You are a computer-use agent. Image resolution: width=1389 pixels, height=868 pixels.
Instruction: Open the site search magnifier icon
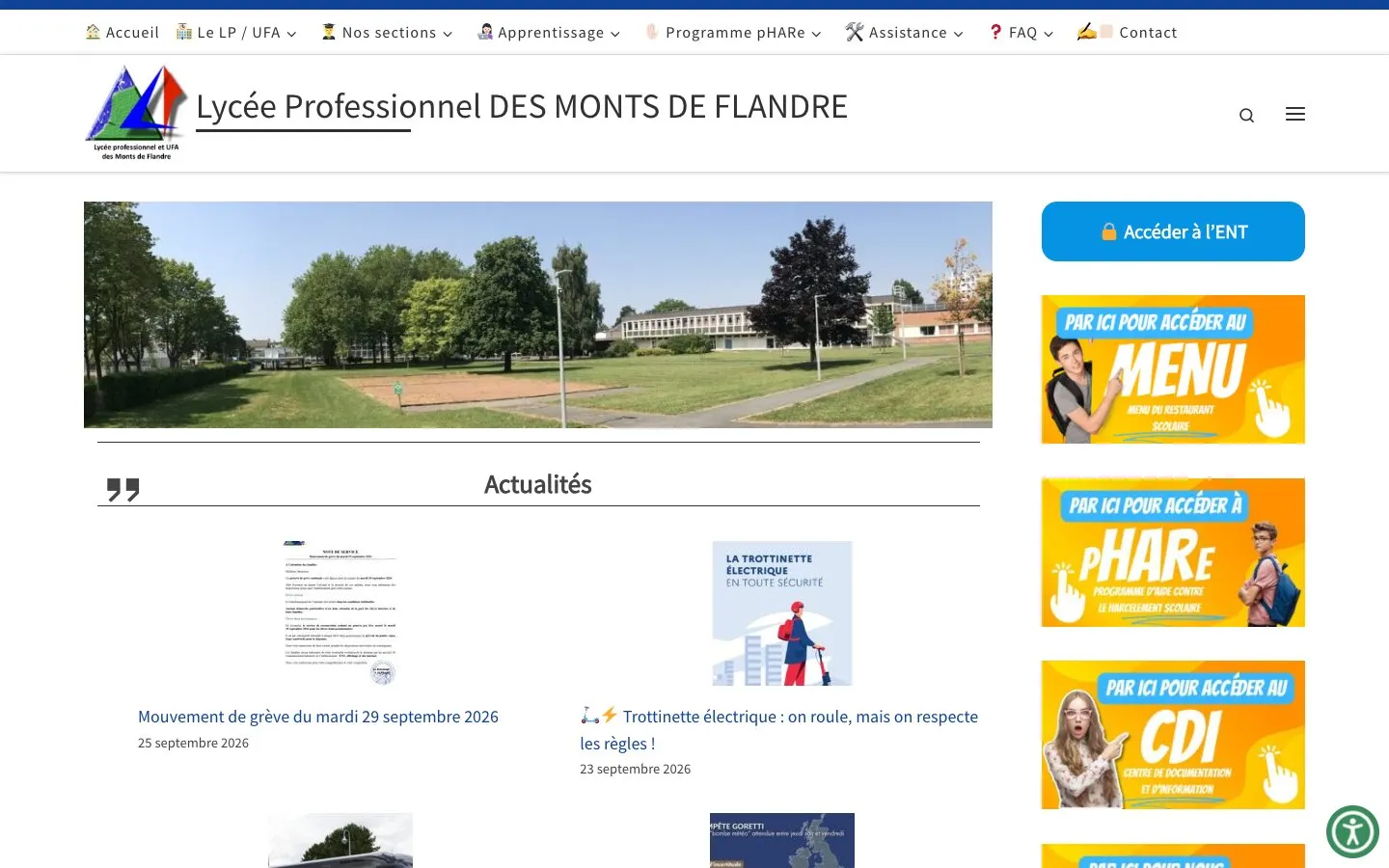[x=1247, y=116]
